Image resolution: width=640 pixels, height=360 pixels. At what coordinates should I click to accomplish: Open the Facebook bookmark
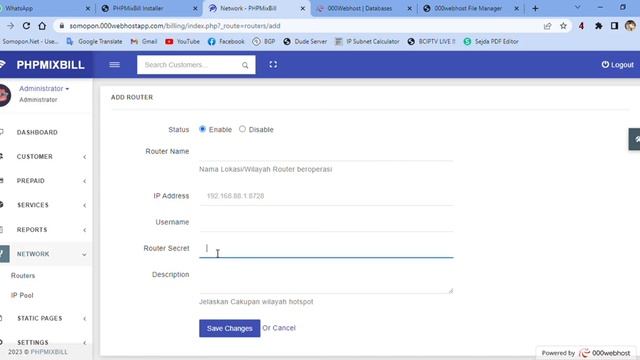pos(226,42)
